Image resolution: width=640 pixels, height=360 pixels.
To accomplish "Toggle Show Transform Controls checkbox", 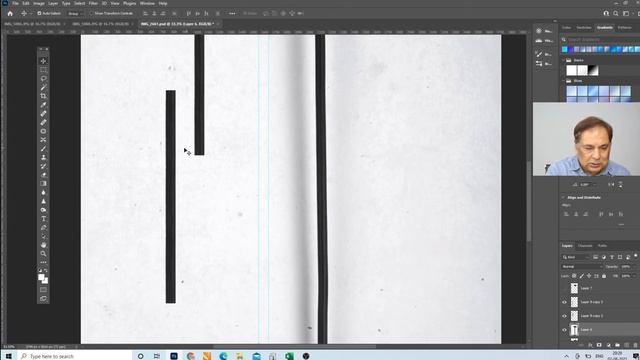I will tap(91, 13).
